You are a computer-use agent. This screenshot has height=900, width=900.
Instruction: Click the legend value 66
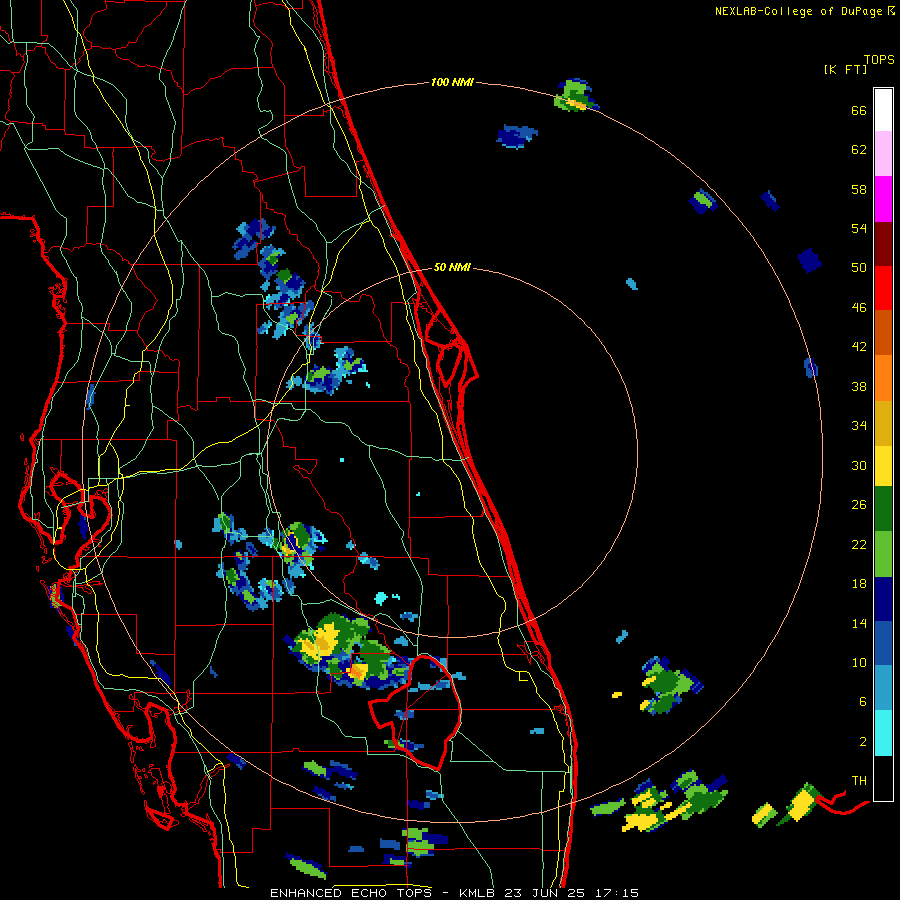coord(859,110)
